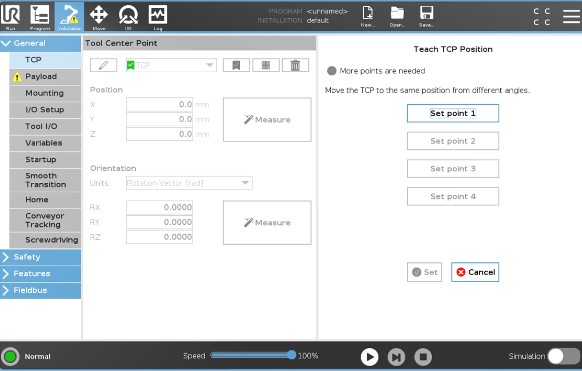Click the Position Measure button
The image size is (582, 371).
point(267,120)
